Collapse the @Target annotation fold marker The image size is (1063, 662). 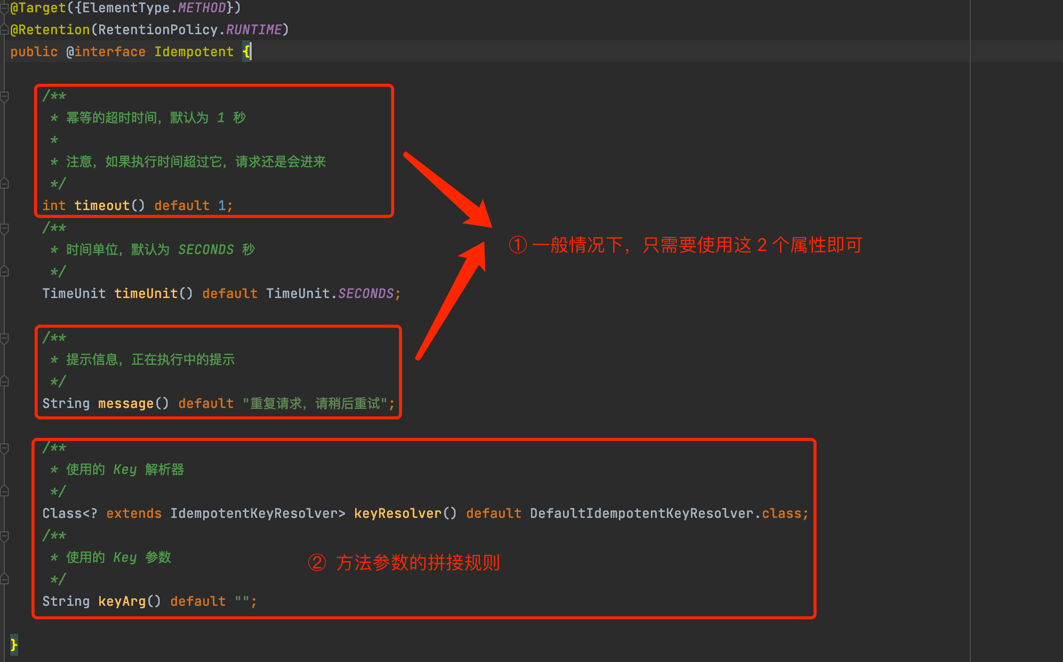tap(5, 8)
